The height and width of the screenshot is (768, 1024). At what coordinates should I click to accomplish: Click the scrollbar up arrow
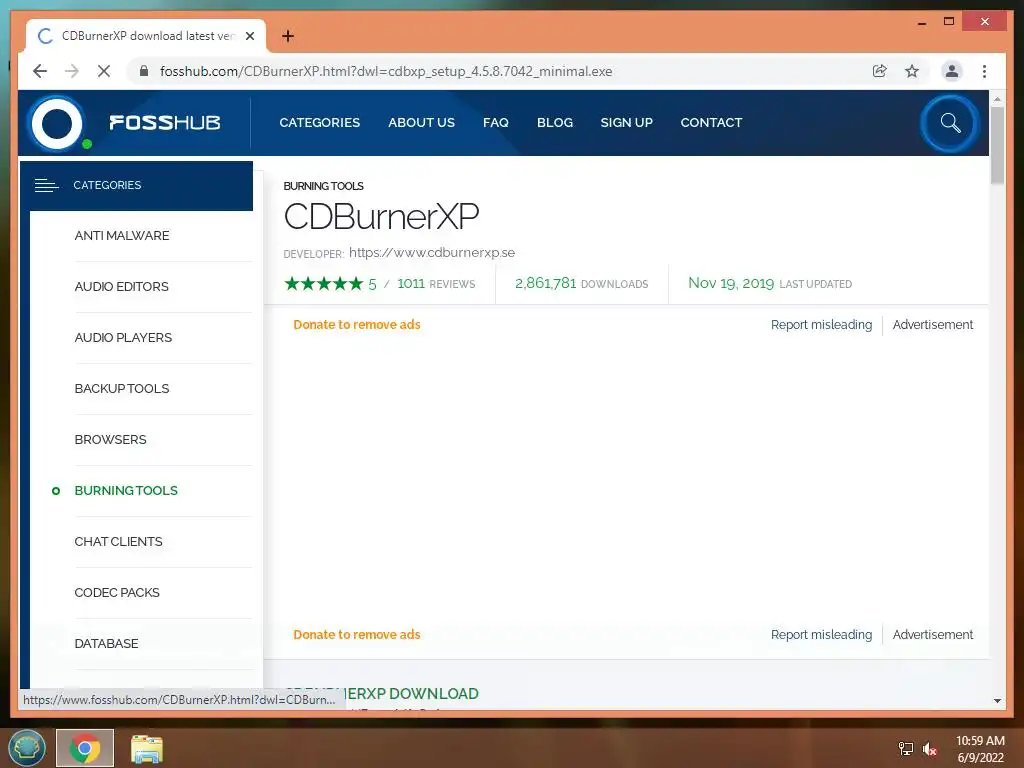tap(997, 99)
